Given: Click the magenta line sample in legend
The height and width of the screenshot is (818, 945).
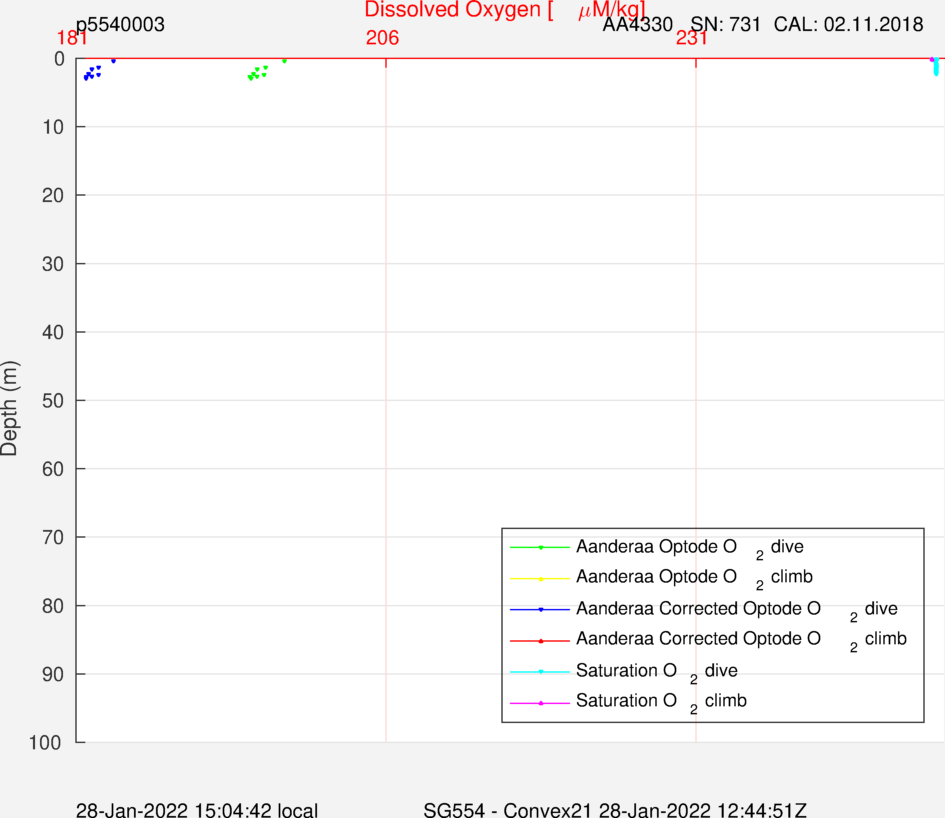Looking at the screenshot, I should coord(540,703).
